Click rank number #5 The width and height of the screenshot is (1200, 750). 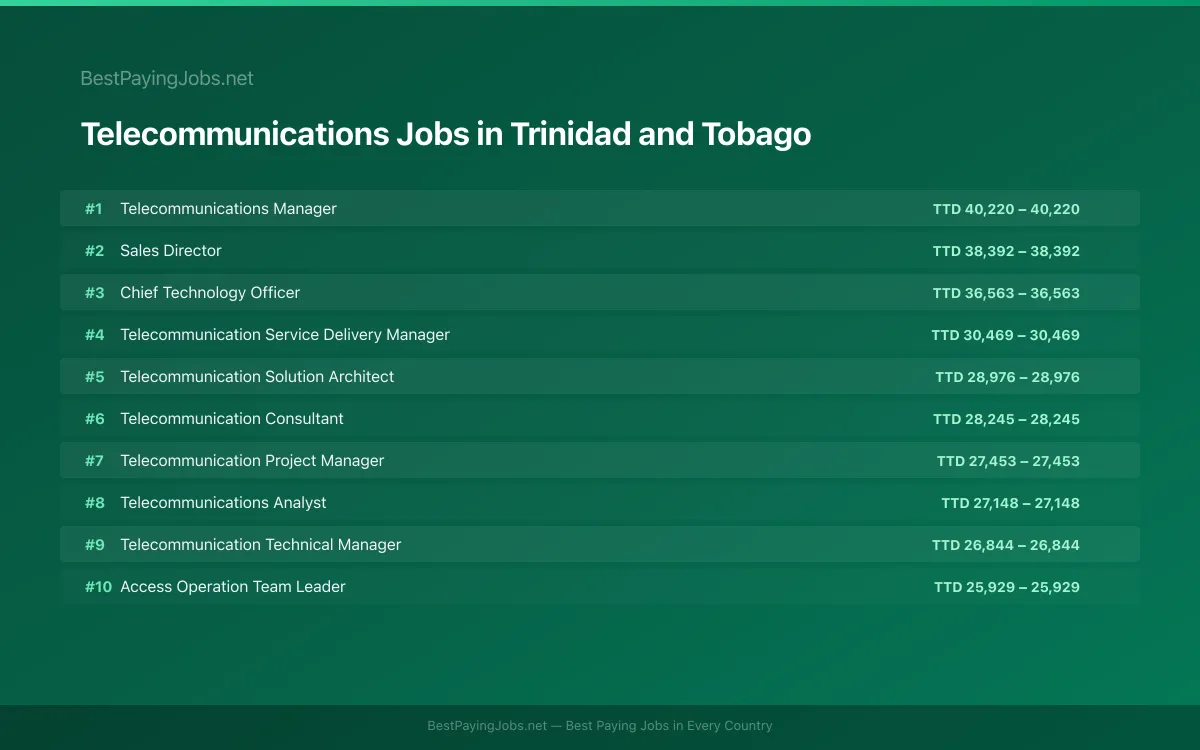pos(94,377)
